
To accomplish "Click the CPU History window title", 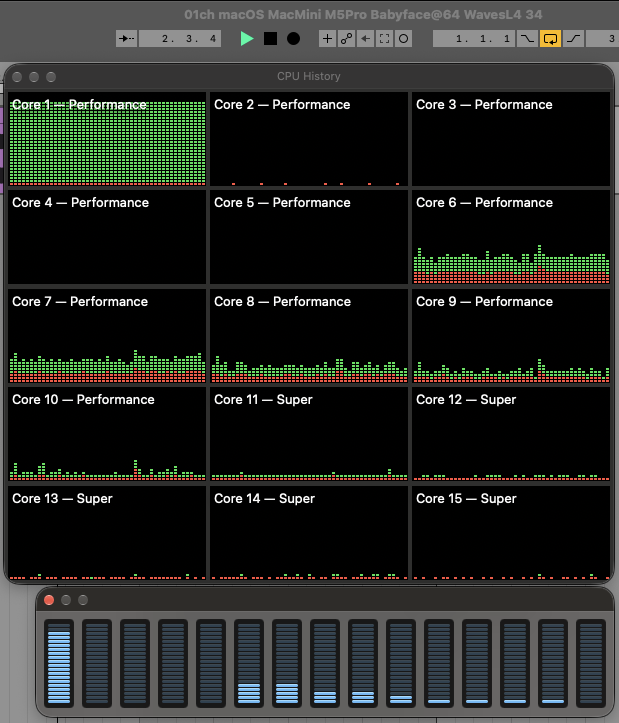I will click(309, 76).
